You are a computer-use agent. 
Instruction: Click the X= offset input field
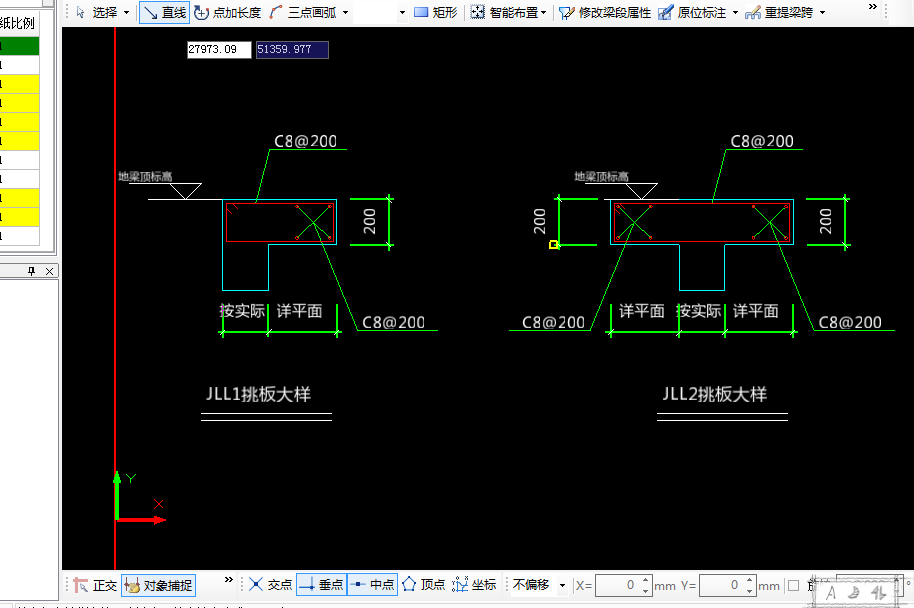click(x=617, y=585)
